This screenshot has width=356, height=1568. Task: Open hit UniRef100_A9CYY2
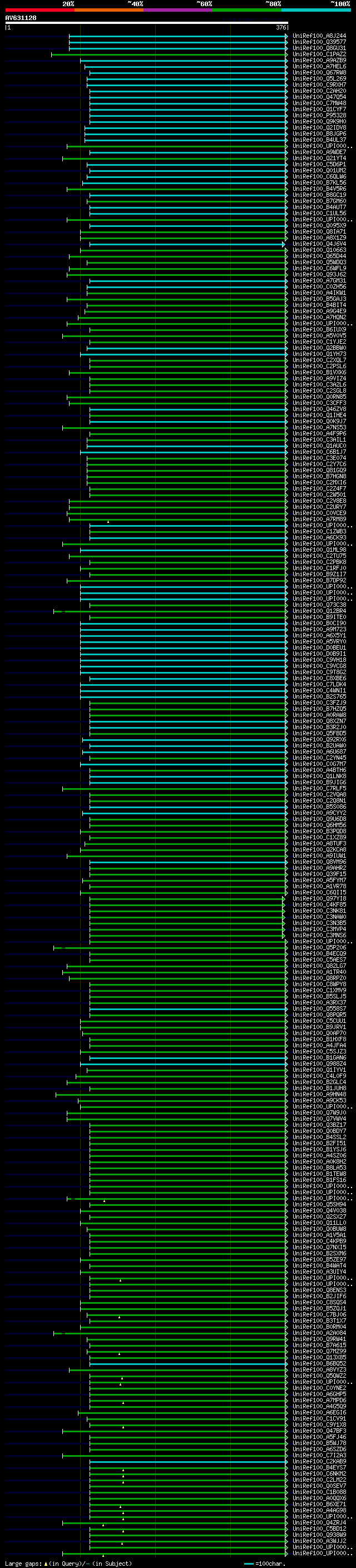319,813
